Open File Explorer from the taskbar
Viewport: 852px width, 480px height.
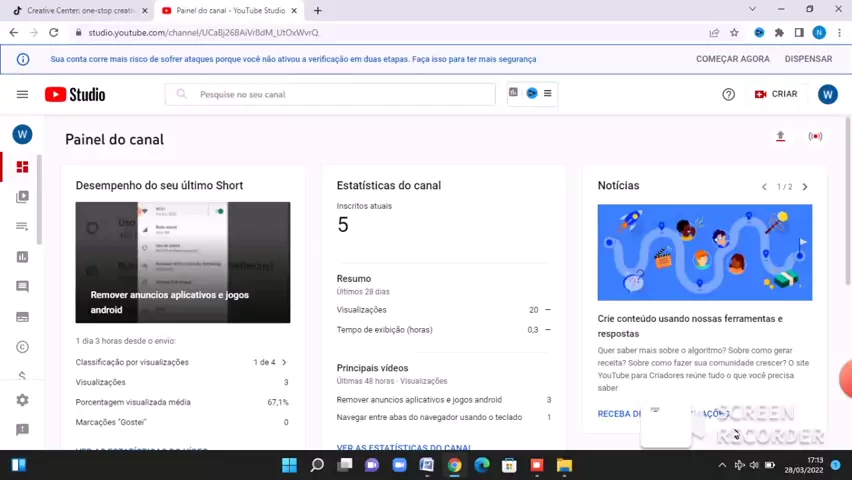(565, 465)
